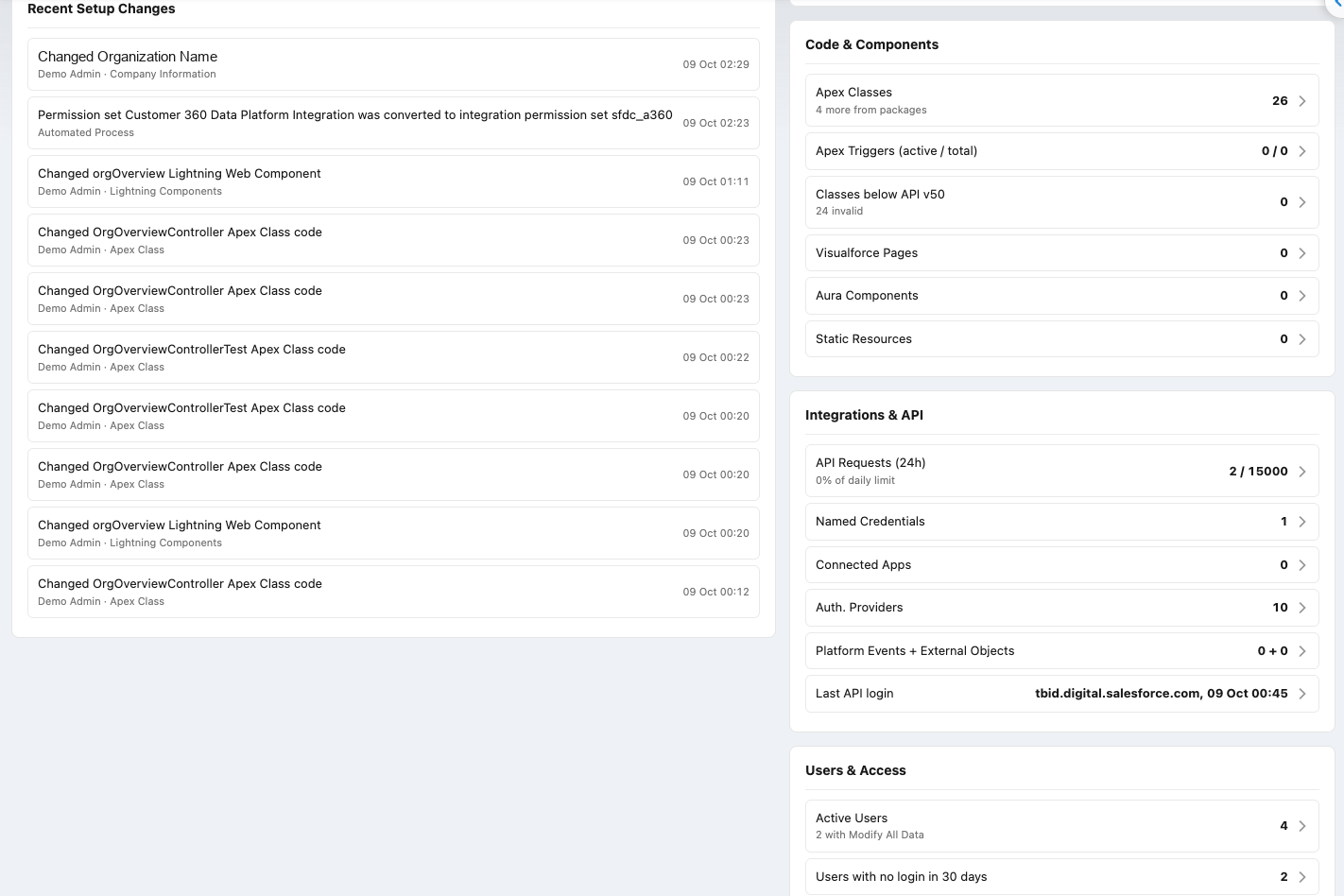Click the Active Users label

(852, 818)
